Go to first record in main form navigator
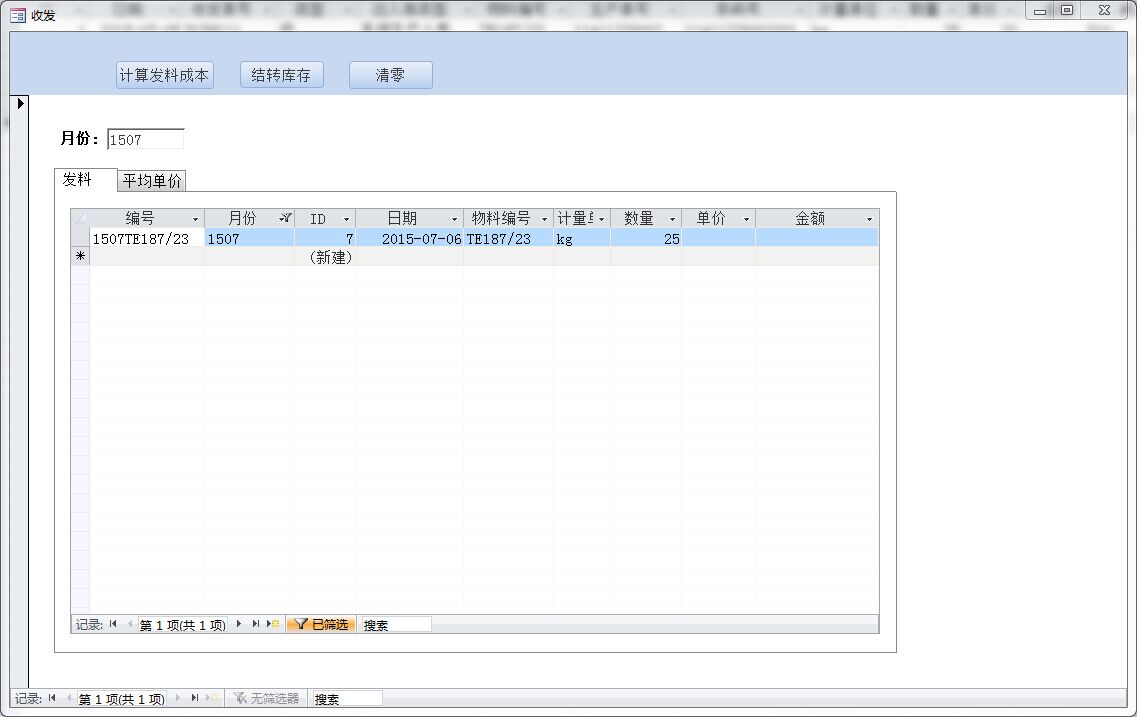 52,698
